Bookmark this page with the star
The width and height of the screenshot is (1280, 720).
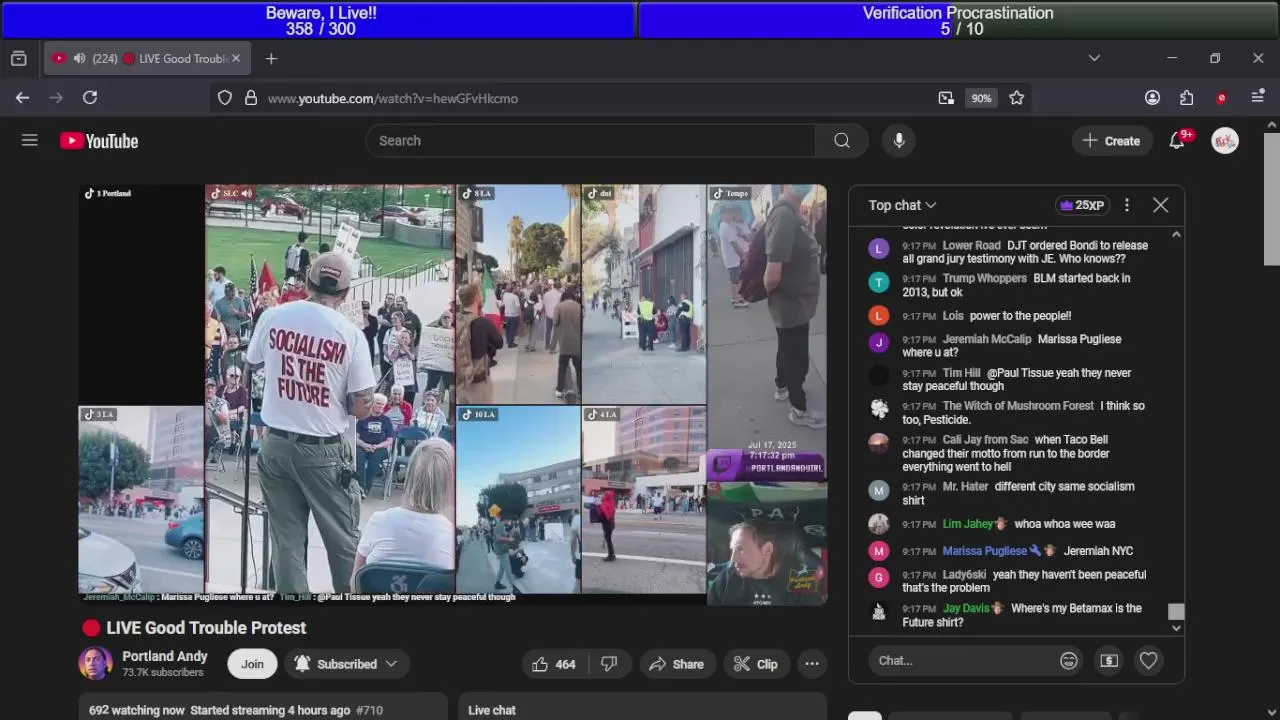coord(1017,98)
